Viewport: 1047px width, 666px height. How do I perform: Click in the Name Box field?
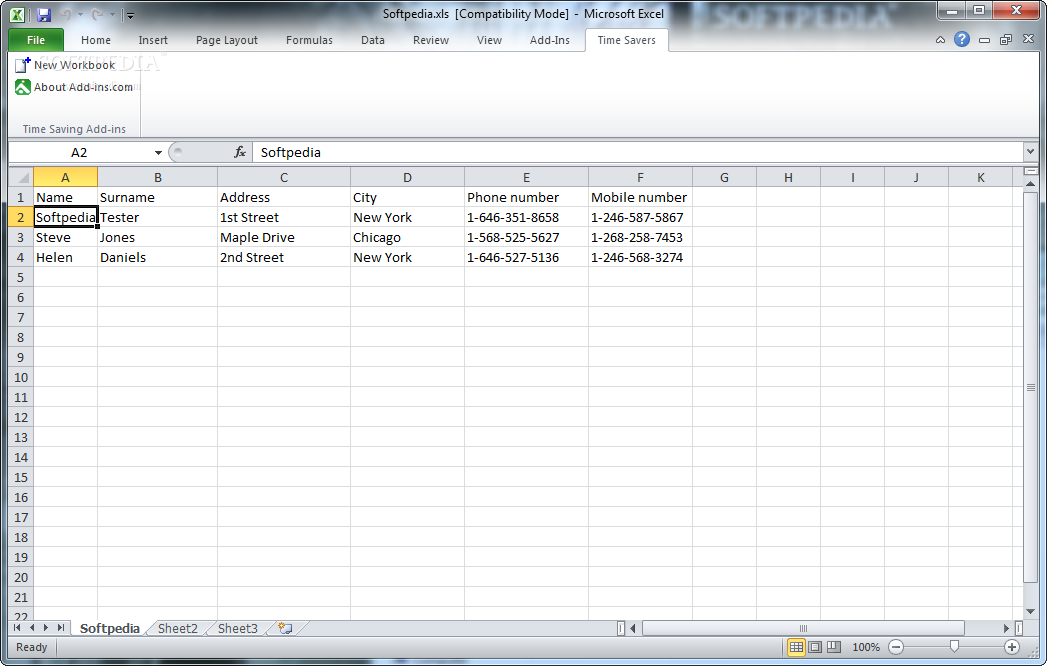[80, 152]
